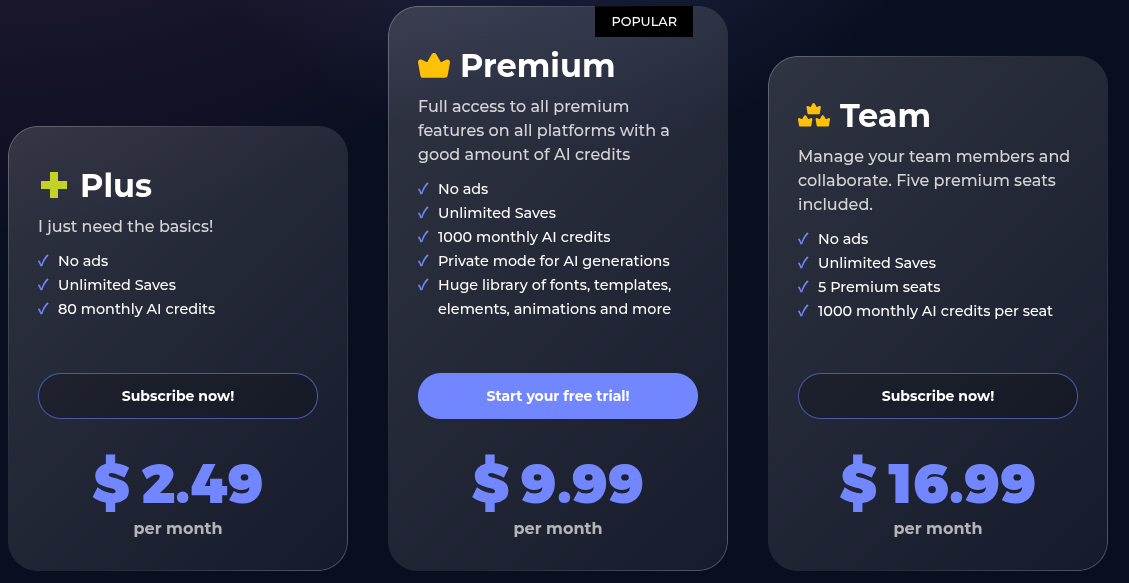This screenshot has width=1129, height=583.
Task: Click the checkmark beside Huge library of fonts
Action: 422,284
